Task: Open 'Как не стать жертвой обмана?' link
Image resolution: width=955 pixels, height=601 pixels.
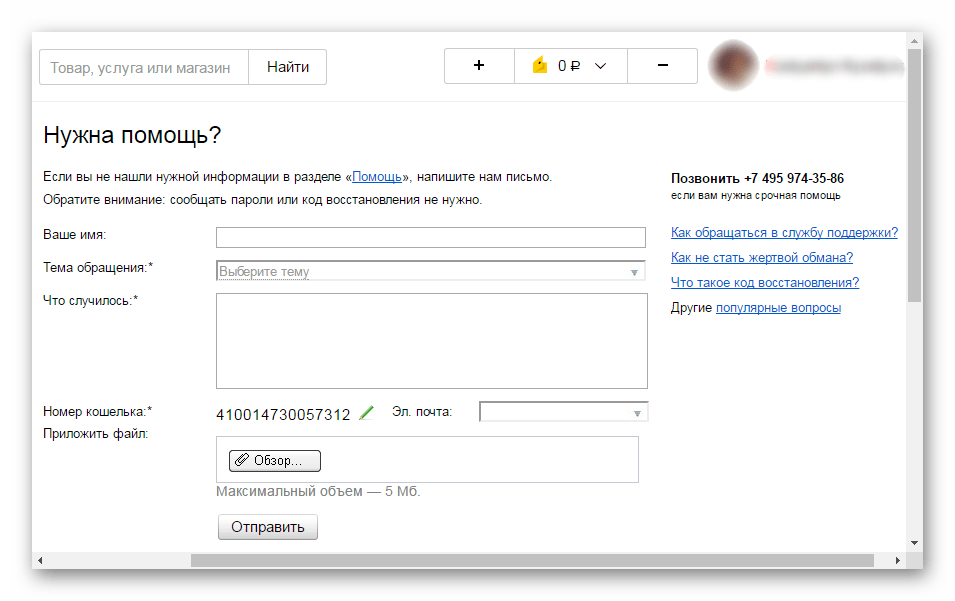Action: coord(761,258)
